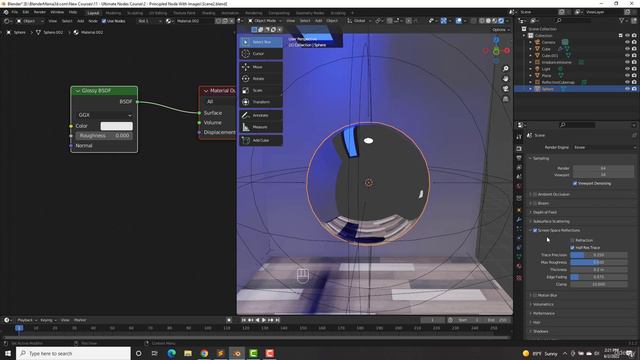Open World properties tab icon
The image size is (640, 360).
(x=519, y=187)
